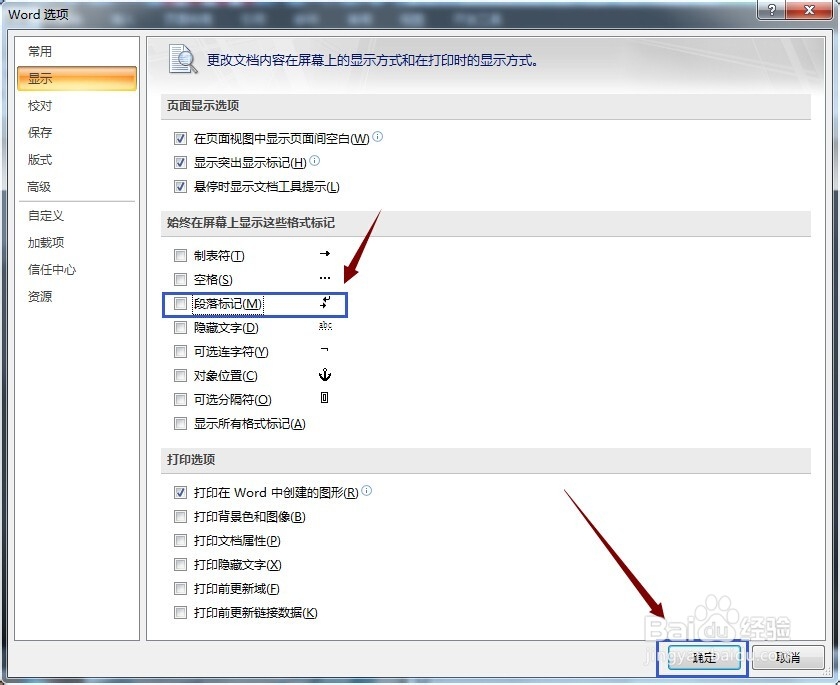Close the Word 选项 dialog
This screenshot has height=685, width=840.
pyautogui.click(x=809, y=10)
